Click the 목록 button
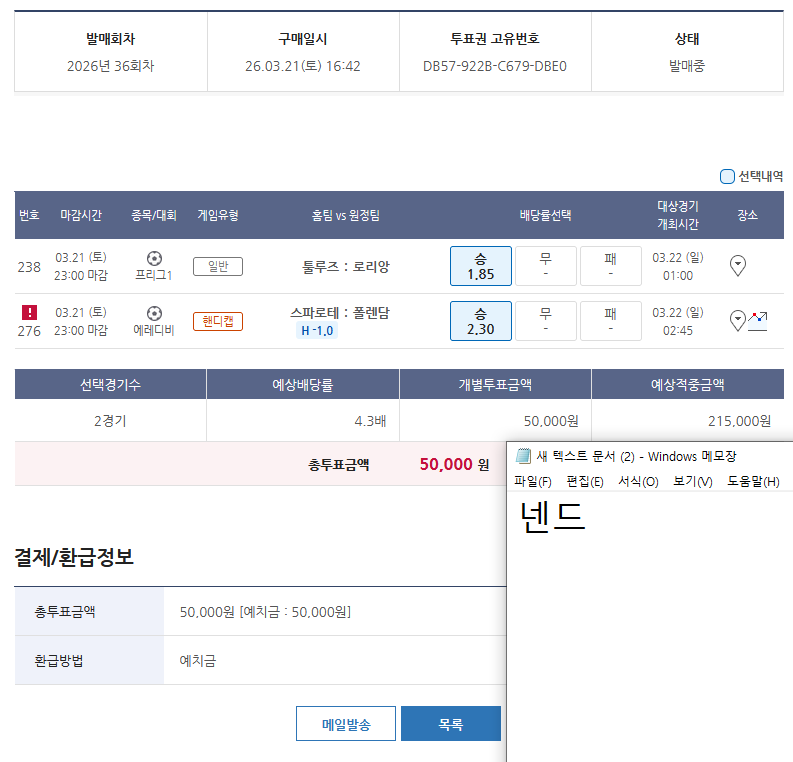 click(451, 724)
